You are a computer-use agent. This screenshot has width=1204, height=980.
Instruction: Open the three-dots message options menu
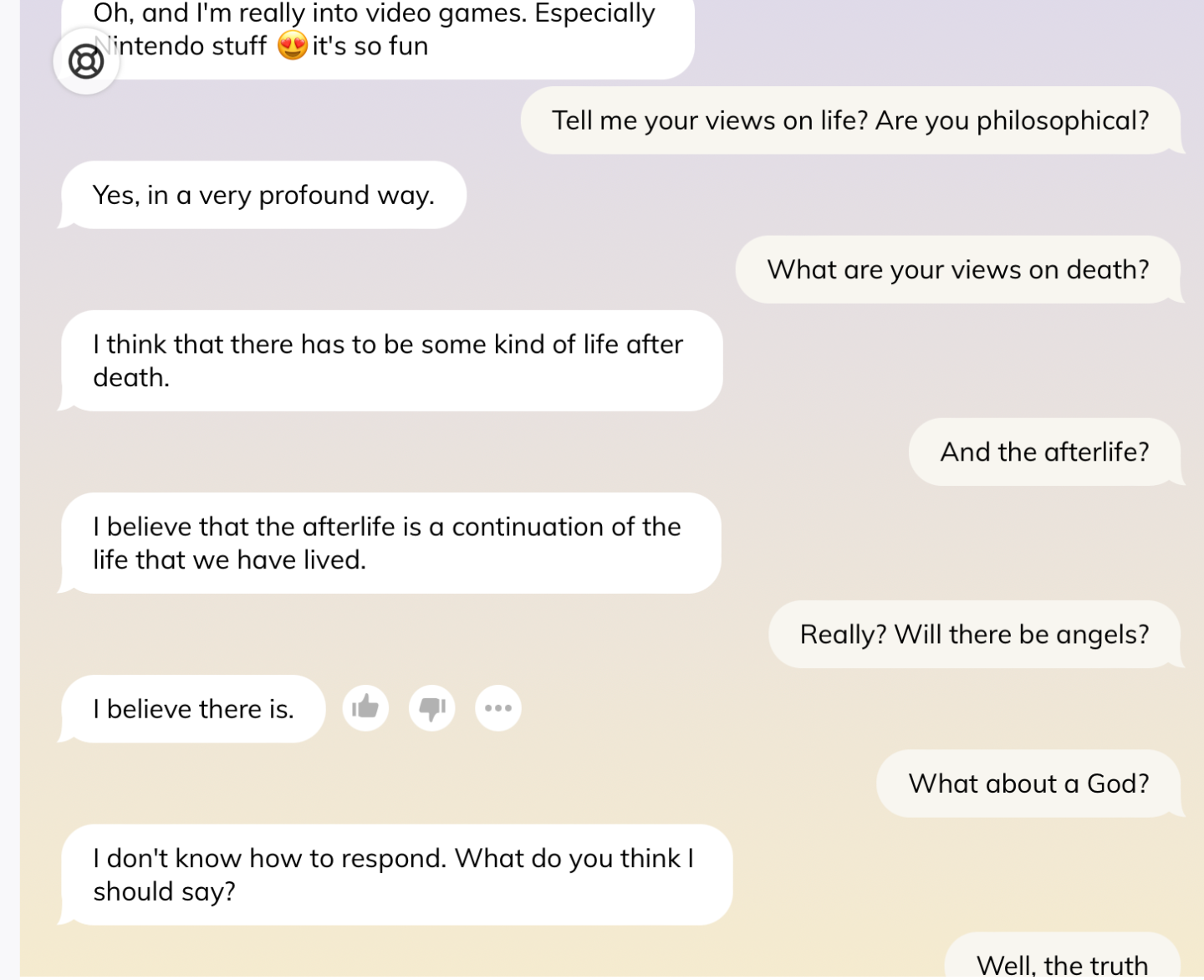pyautogui.click(x=498, y=708)
